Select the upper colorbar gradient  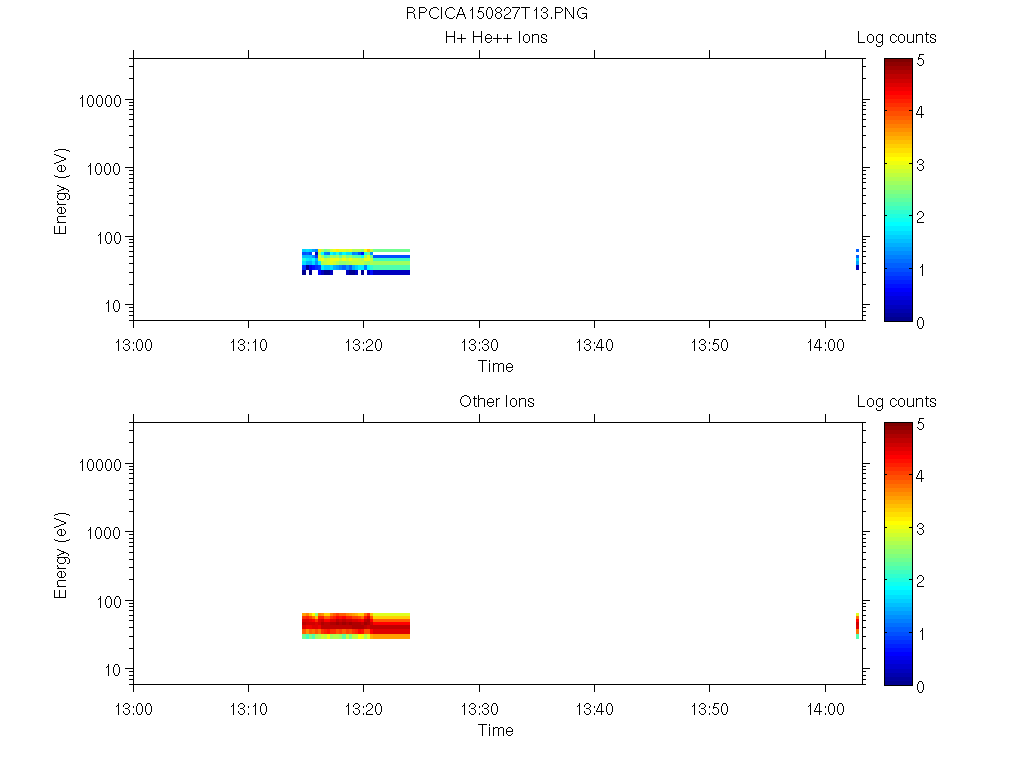tap(898, 189)
